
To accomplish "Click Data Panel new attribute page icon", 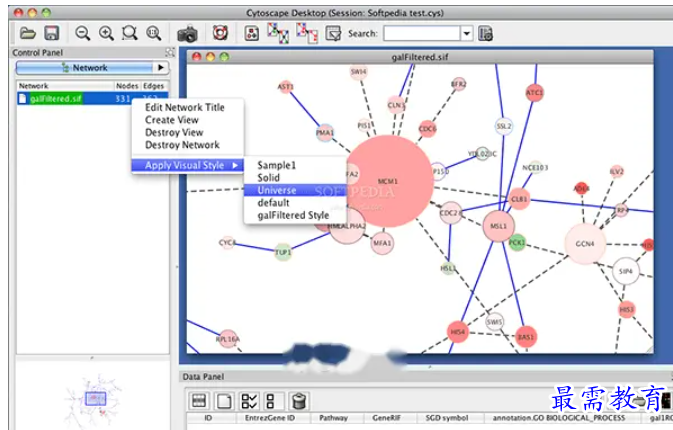I will (x=224, y=401).
